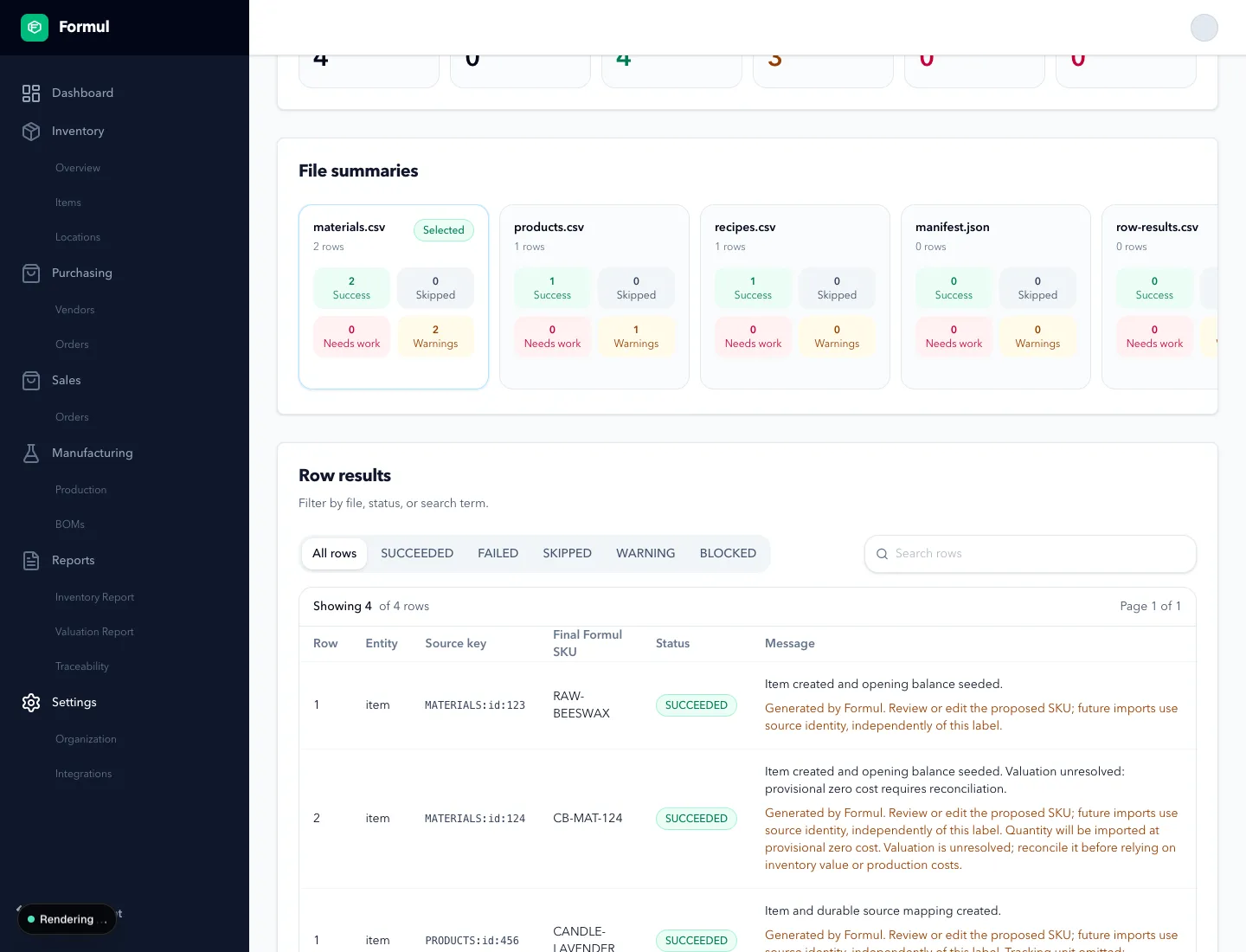This screenshot has width=1246, height=952.
Task: Open Integrations settings
Action: pos(84,774)
